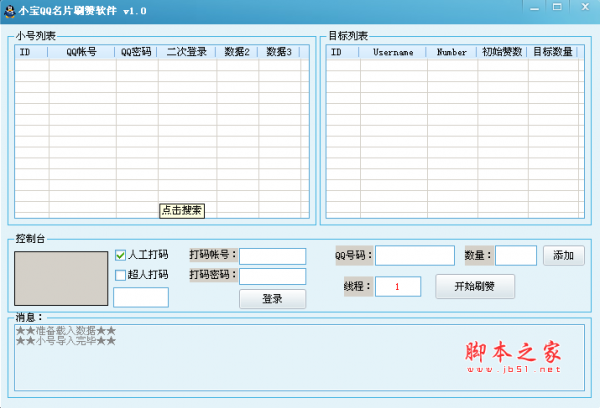
Task: Sort 小号列表 by ID column header
Action: coord(31,52)
